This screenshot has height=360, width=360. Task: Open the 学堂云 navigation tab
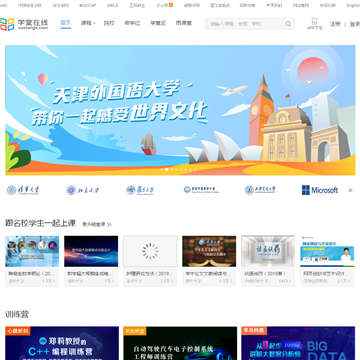click(158, 23)
